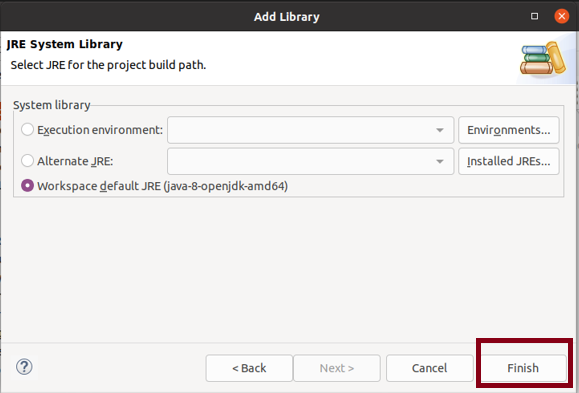Open the Installed JREs... button
579x393 pixels.
(x=509, y=161)
